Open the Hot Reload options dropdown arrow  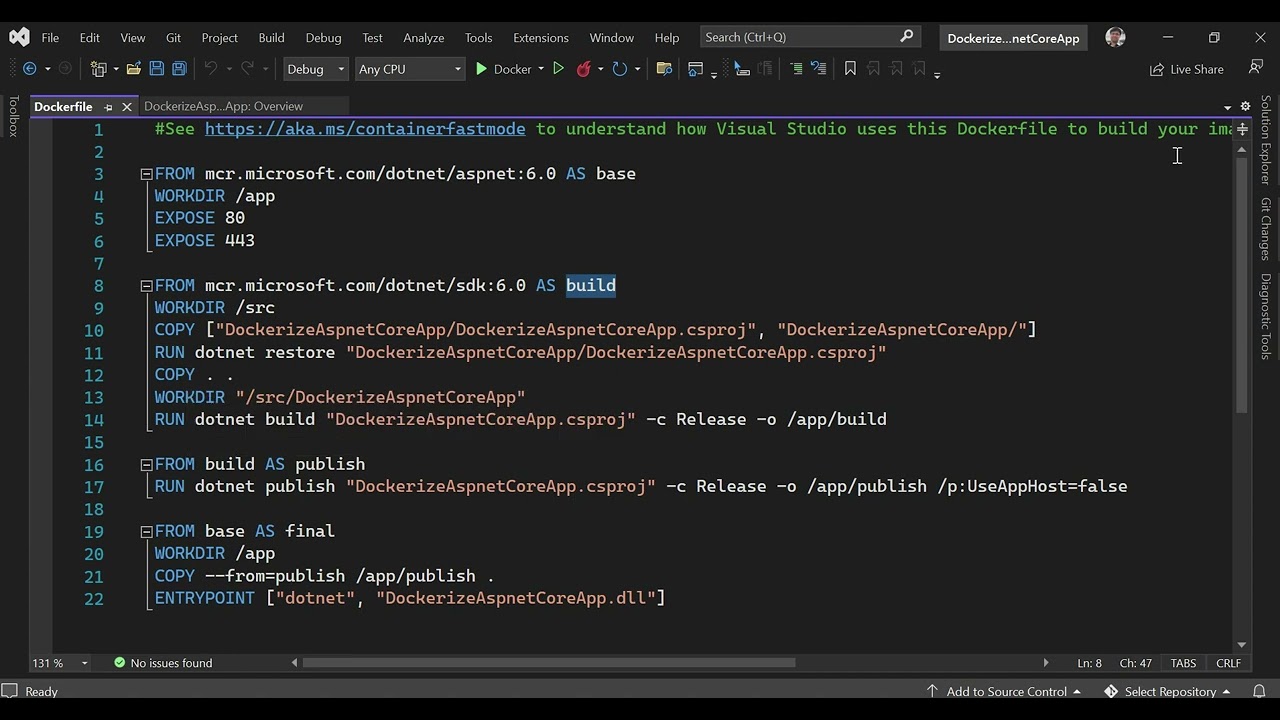pos(600,69)
